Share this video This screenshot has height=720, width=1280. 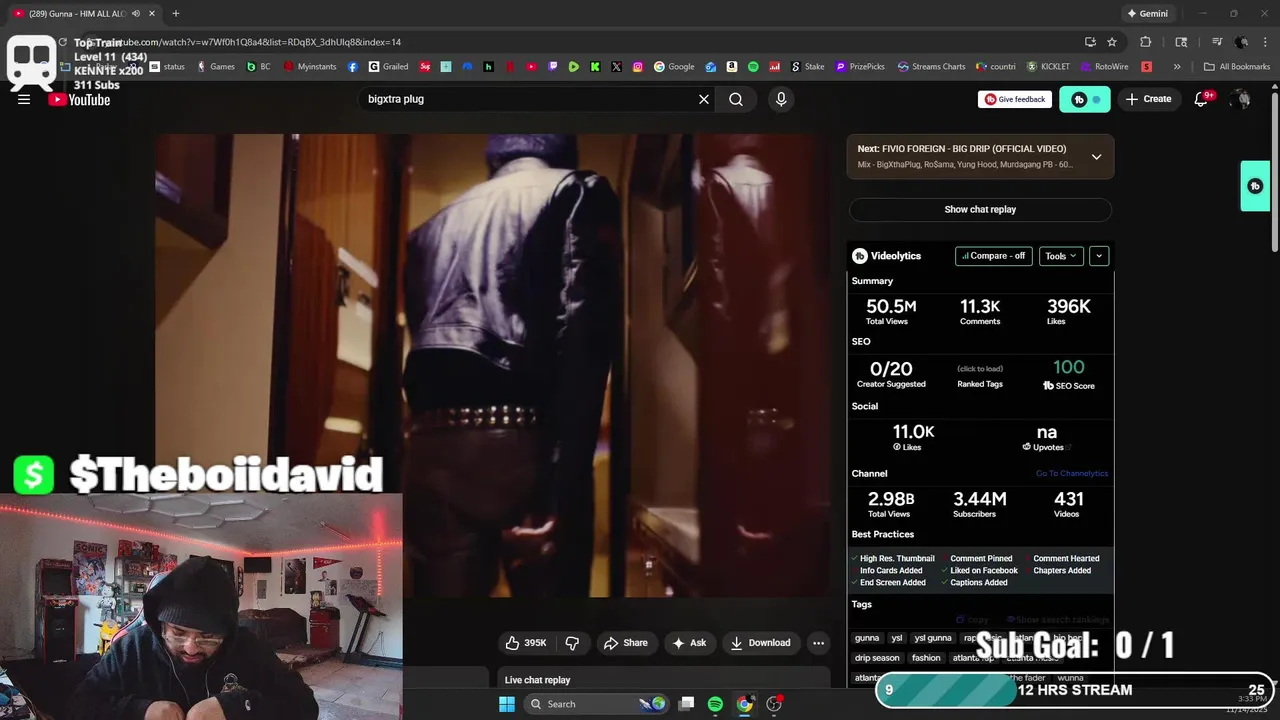[625, 643]
